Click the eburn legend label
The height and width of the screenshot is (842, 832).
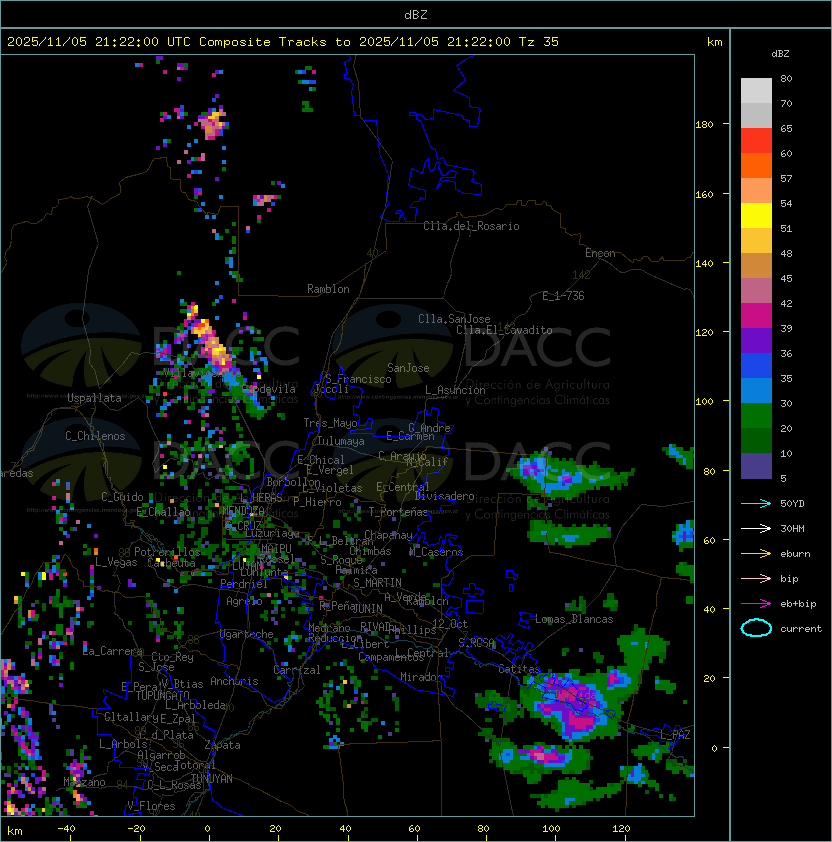click(x=795, y=554)
